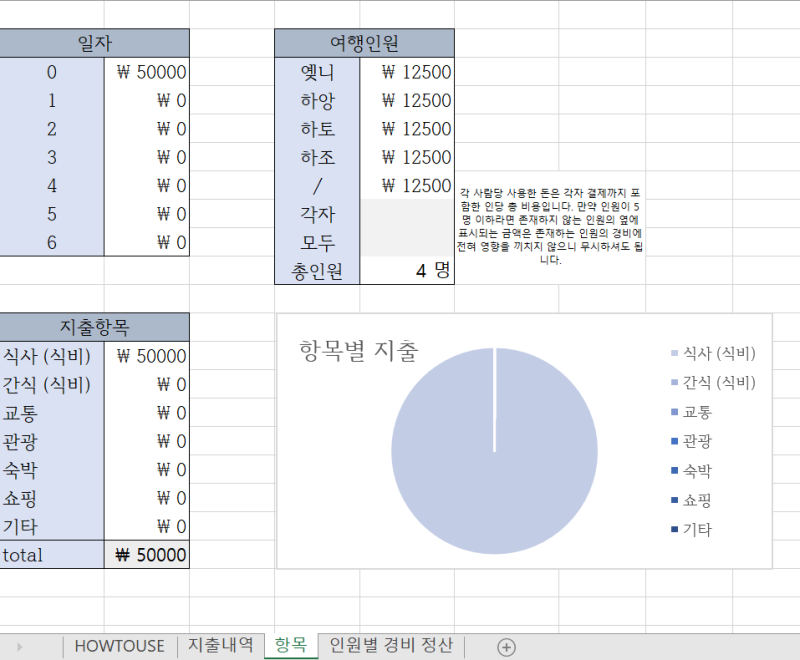Select the total label cell

coord(52,555)
